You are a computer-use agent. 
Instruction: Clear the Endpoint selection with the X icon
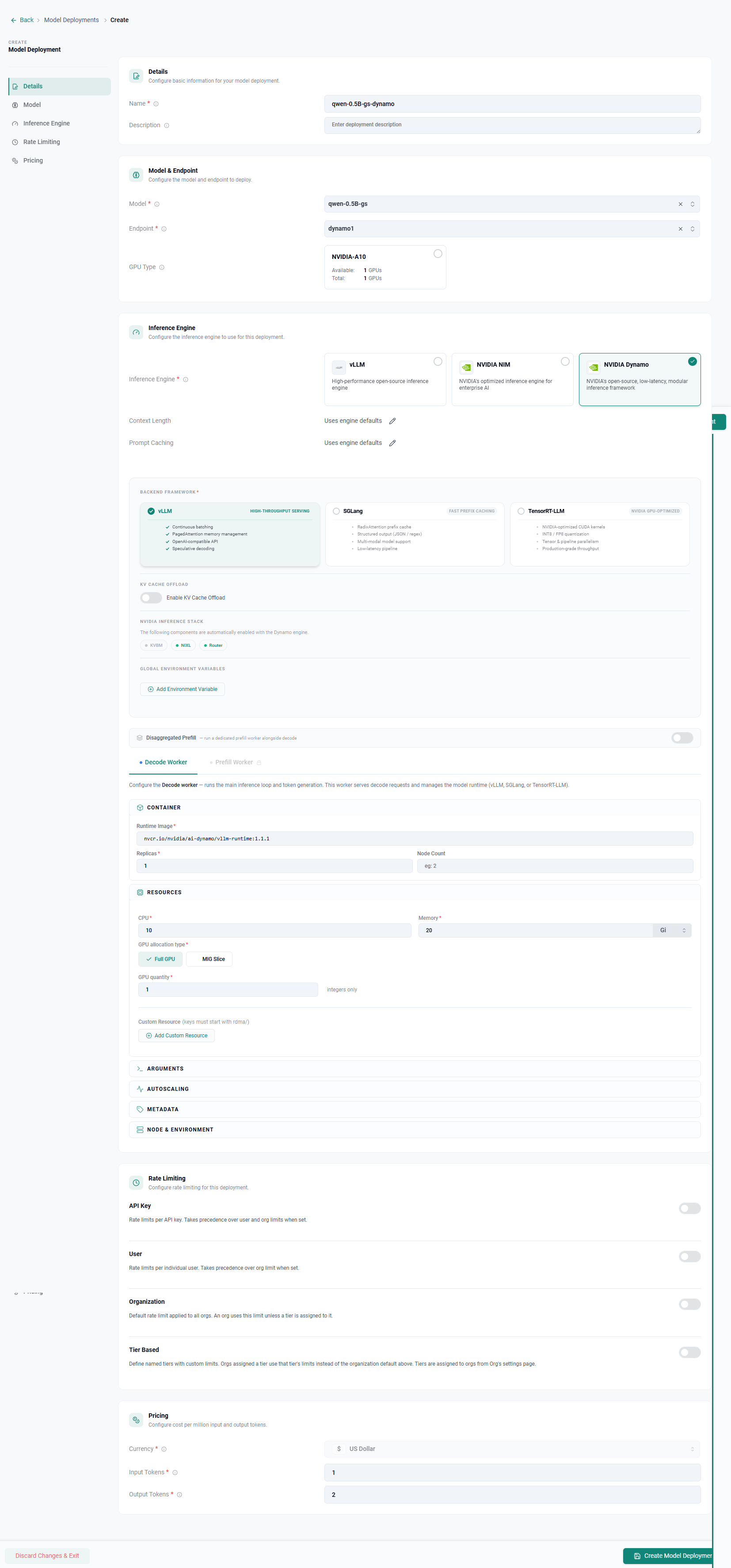click(681, 229)
